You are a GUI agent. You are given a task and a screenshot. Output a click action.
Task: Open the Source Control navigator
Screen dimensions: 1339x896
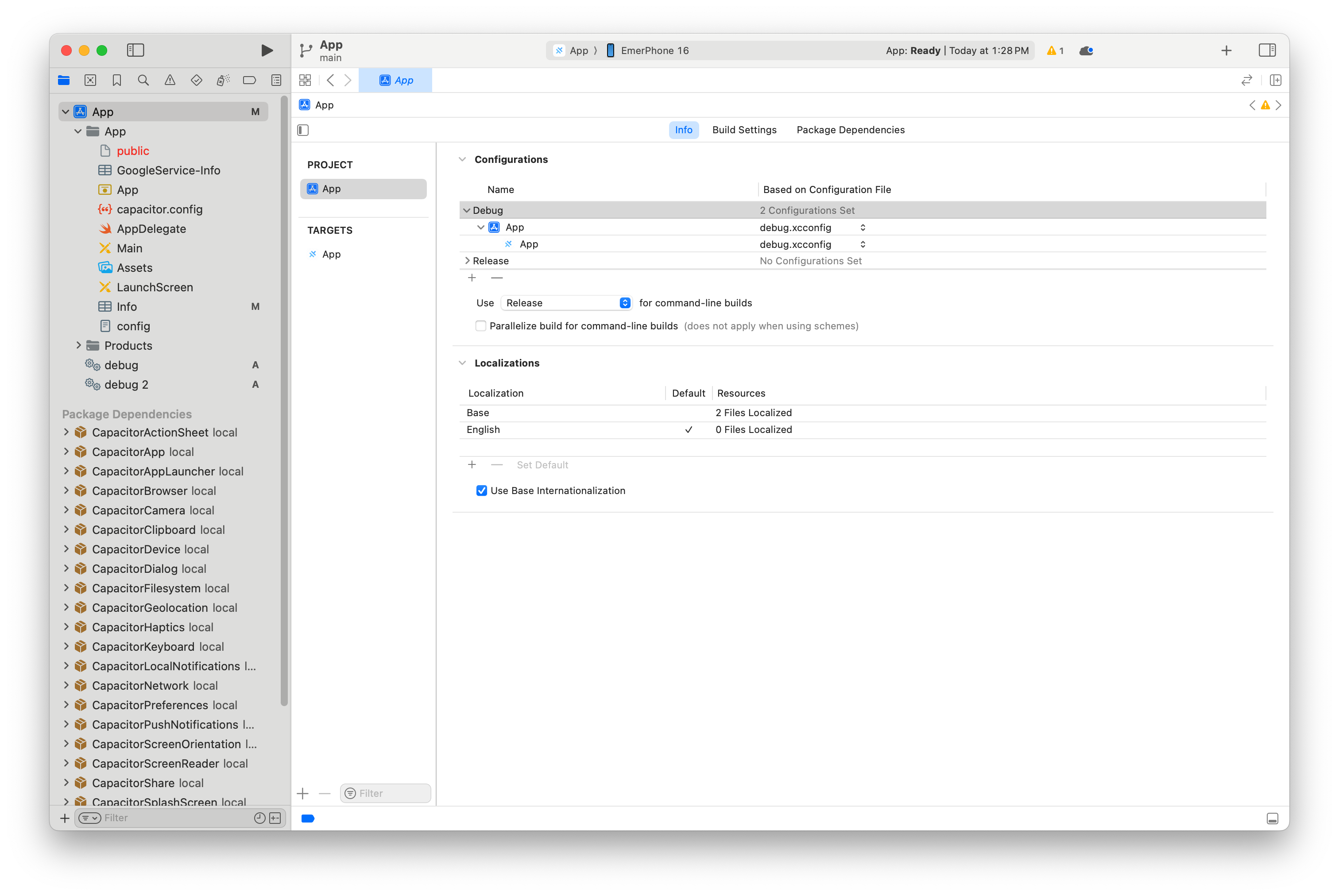click(90, 80)
